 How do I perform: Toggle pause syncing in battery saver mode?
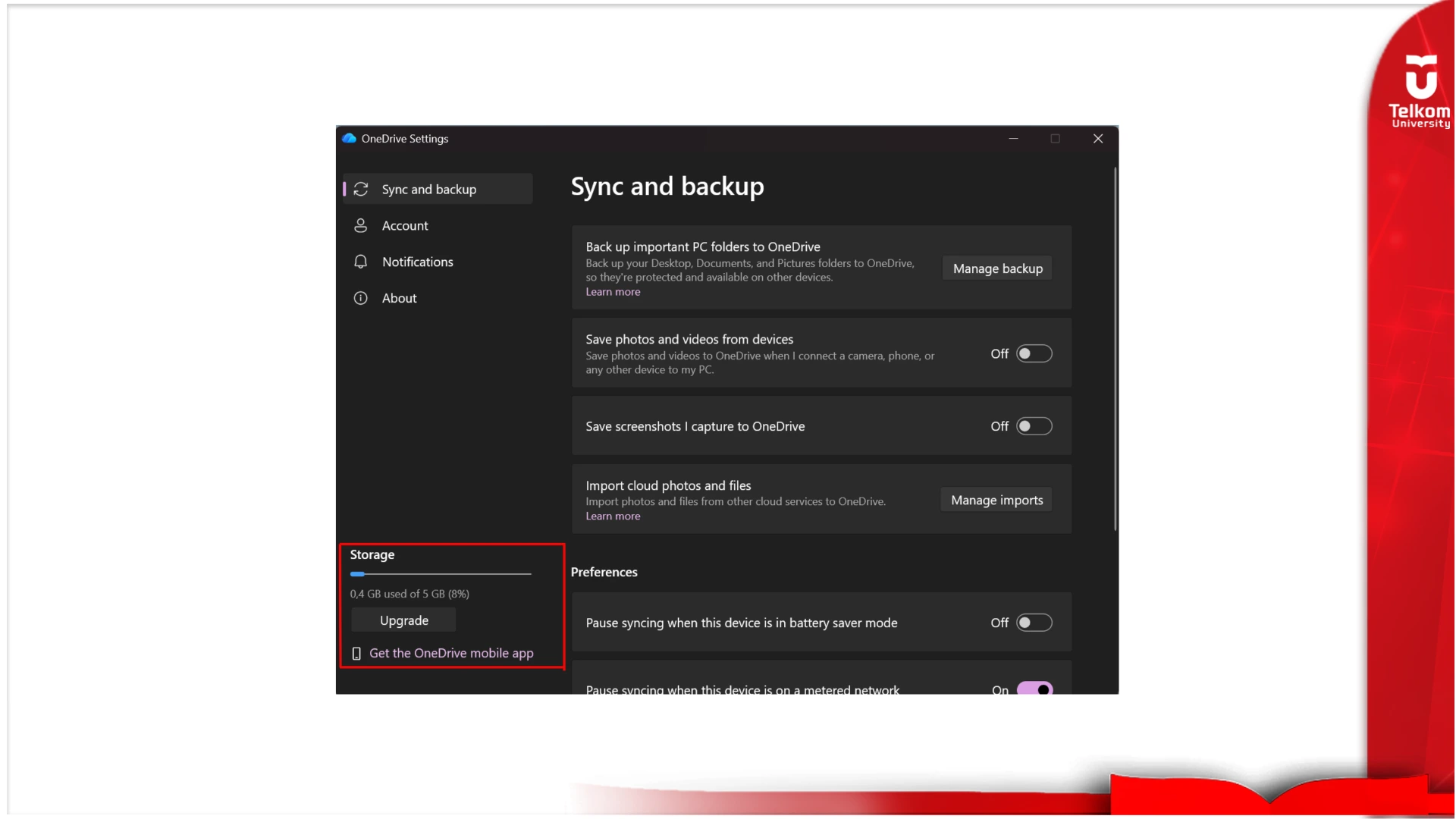tap(1034, 623)
